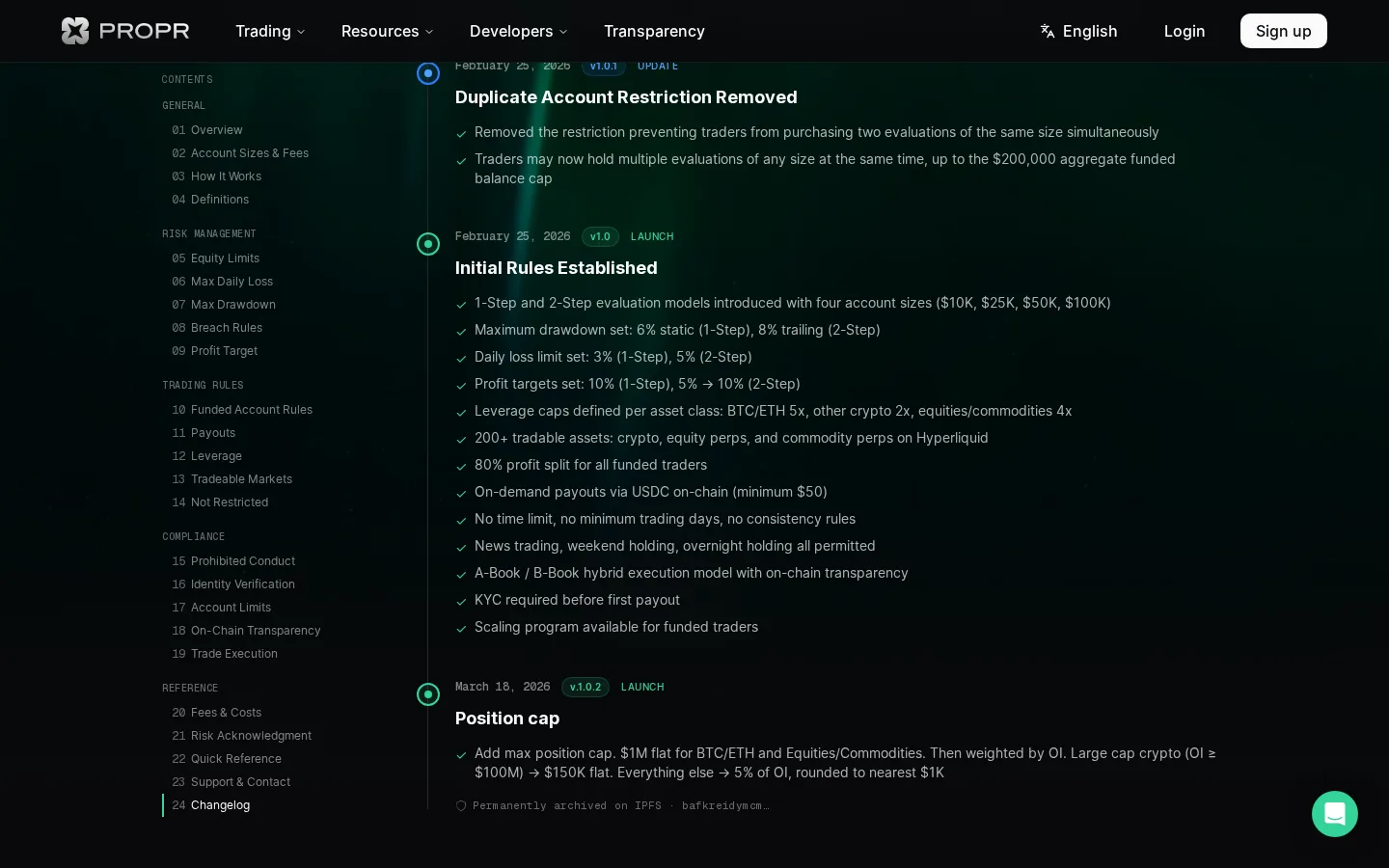Go to 15 Prohibited Conduct section

coord(233,561)
